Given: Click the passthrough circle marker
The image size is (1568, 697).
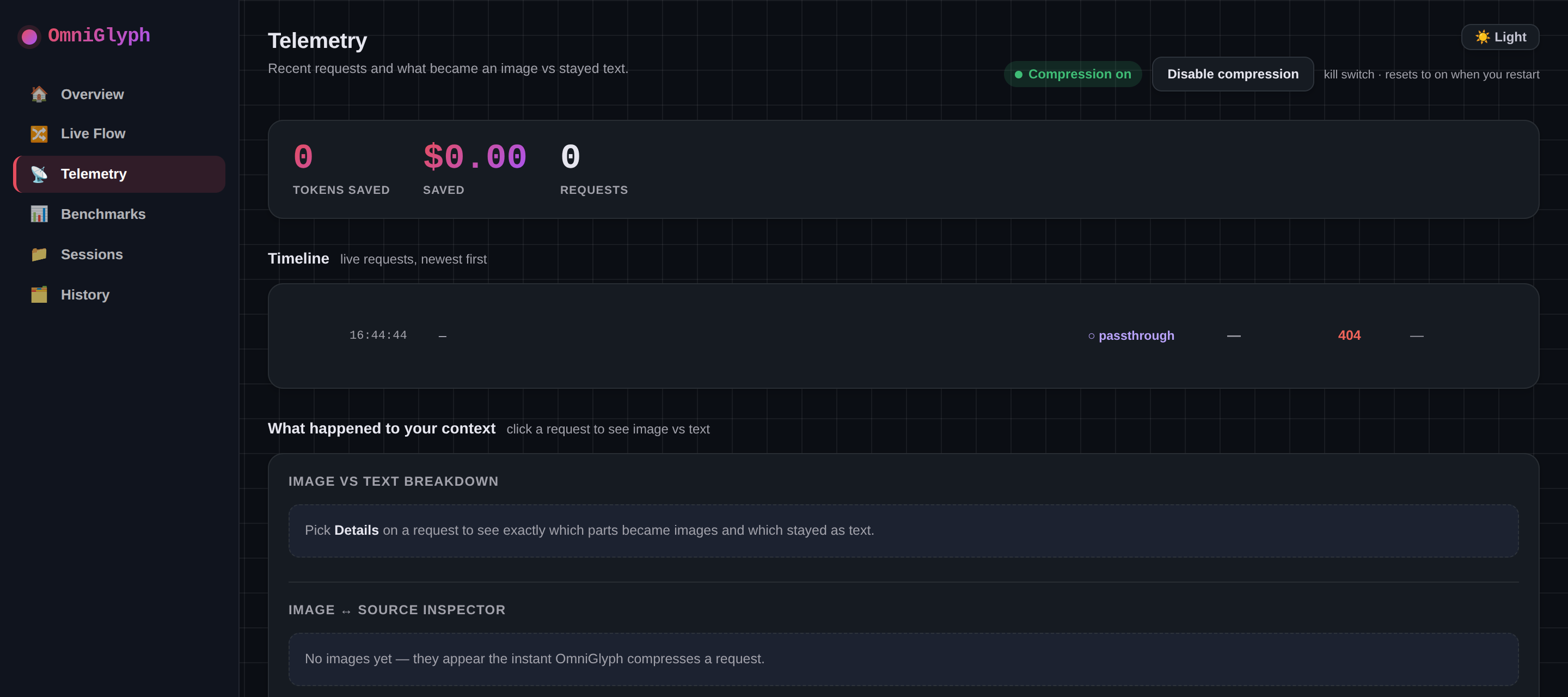Looking at the screenshot, I should pyautogui.click(x=1092, y=336).
